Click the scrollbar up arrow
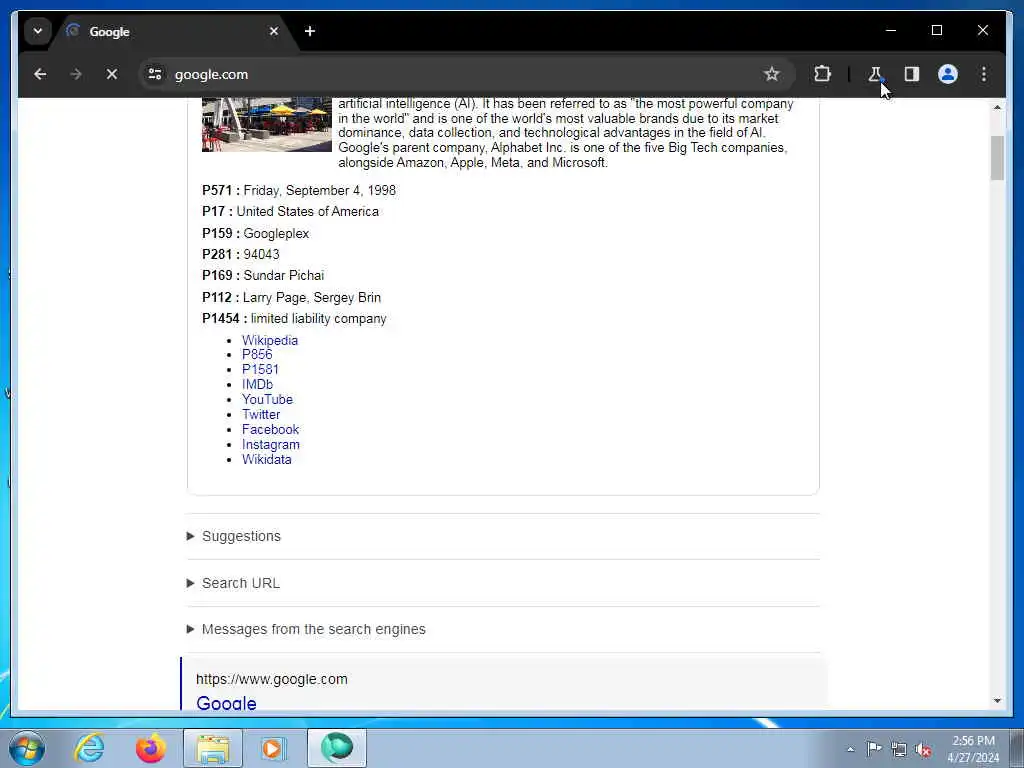The height and width of the screenshot is (768, 1024). point(997,107)
